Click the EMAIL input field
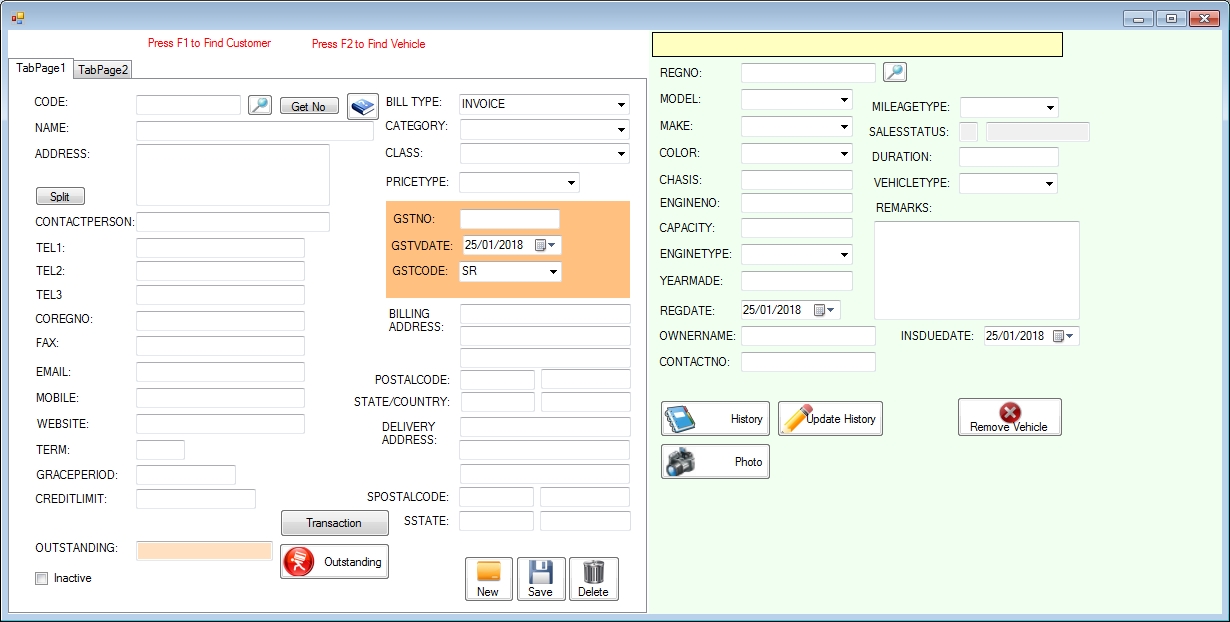This screenshot has width=1230, height=622. coord(220,372)
